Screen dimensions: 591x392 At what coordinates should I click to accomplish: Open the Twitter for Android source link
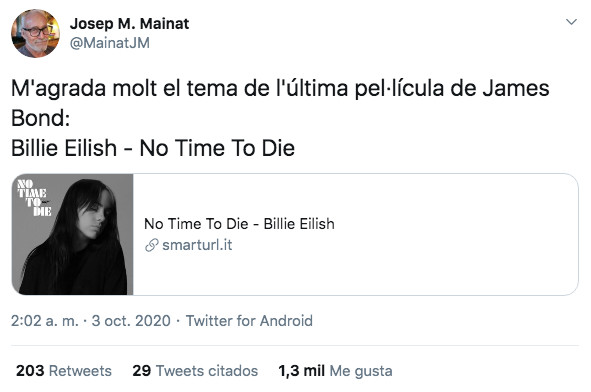coord(249,321)
